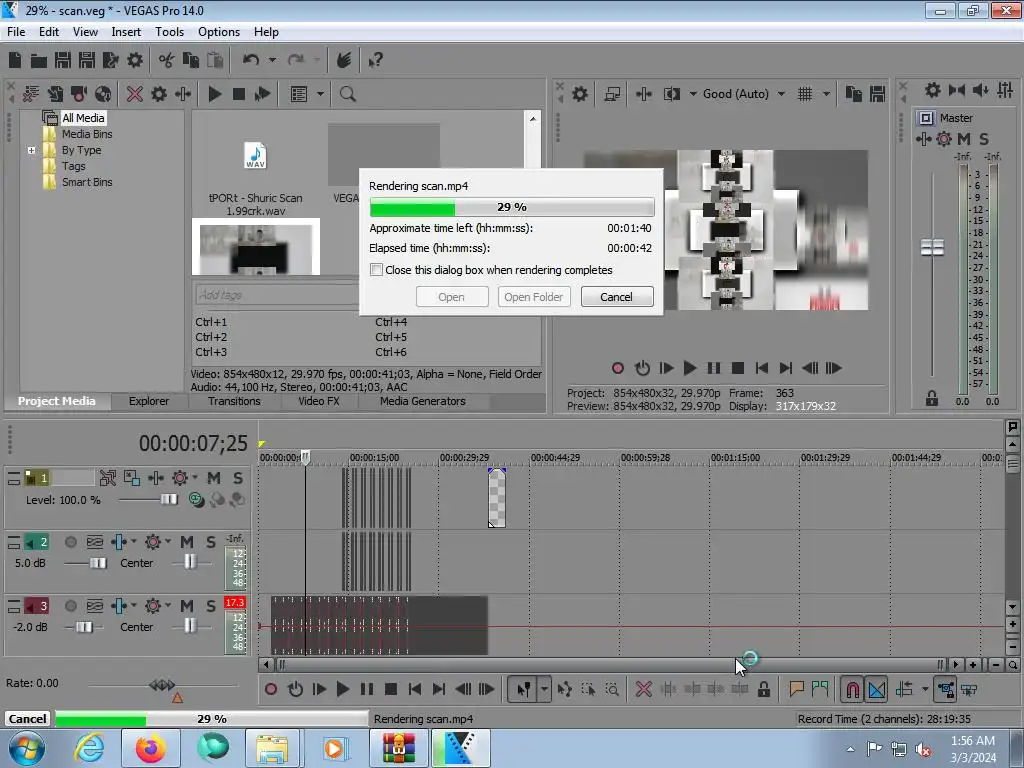Switch to the Transitions tab
This screenshot has height=768, width=1024.
point(234,401)
